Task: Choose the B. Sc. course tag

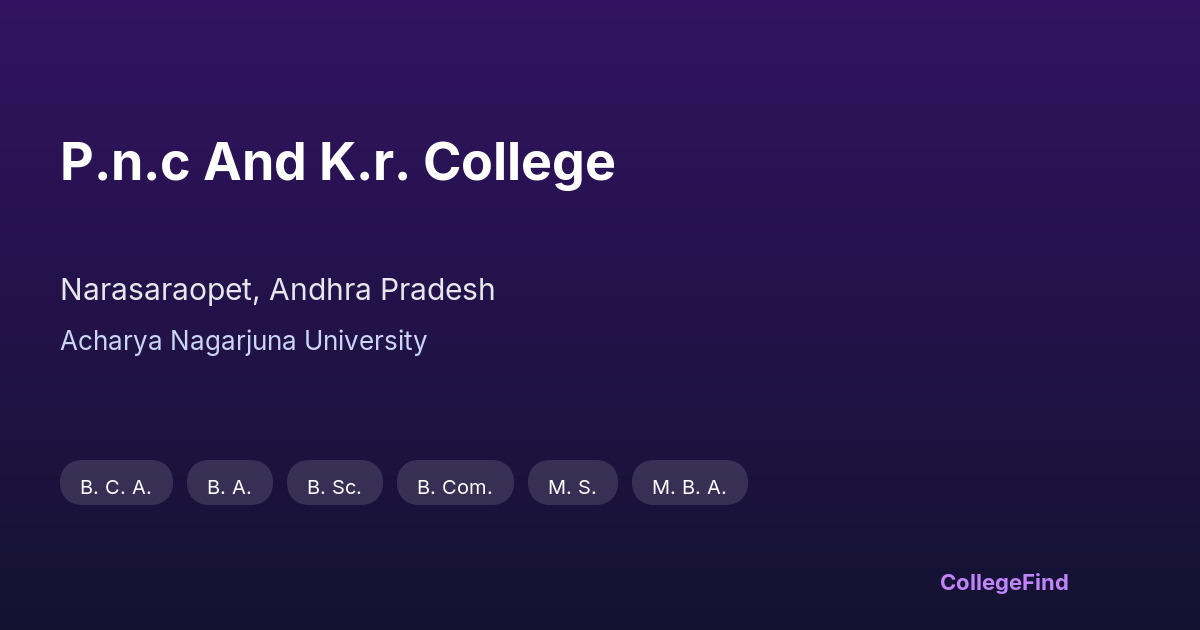Action: click(334, 485)
